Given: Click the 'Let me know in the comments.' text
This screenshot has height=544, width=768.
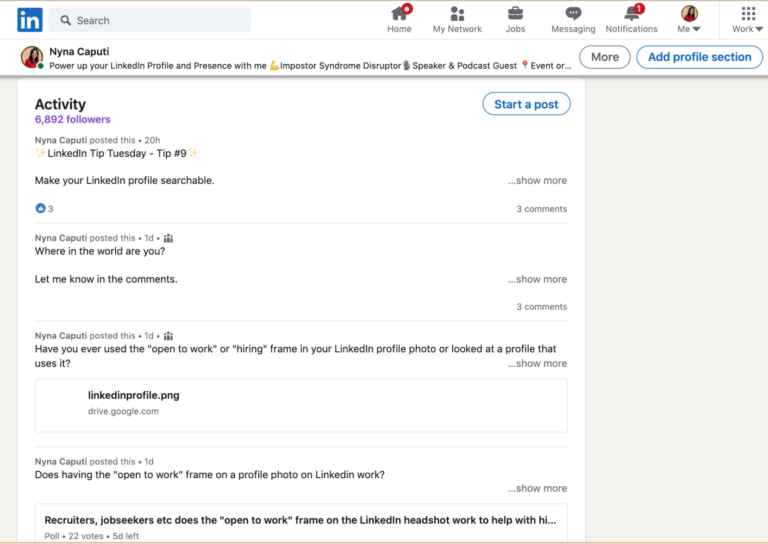Looking at the screenshot, I should pos(106,279).
